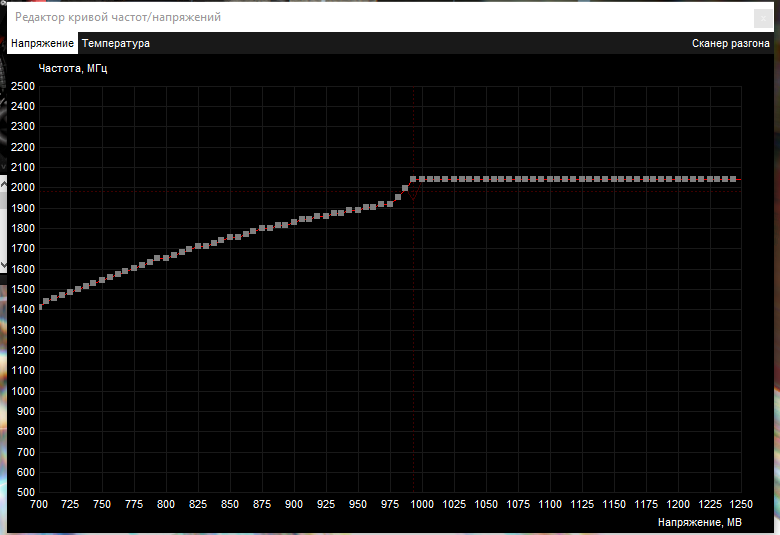
Task: Select the rightmost curve point on the plateau
Action: (733, 179)
